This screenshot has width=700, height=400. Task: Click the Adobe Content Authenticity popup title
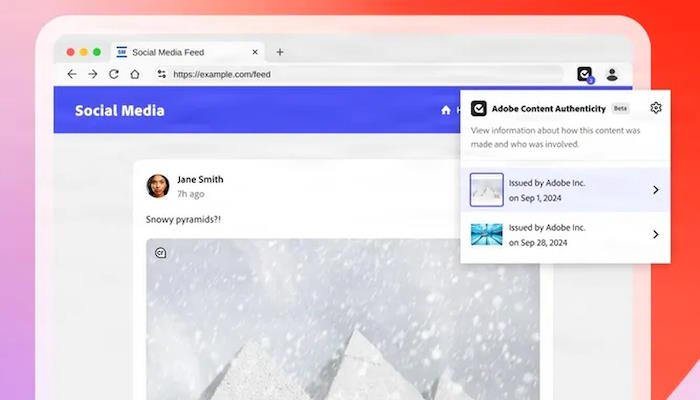click(x=549, y=108)
